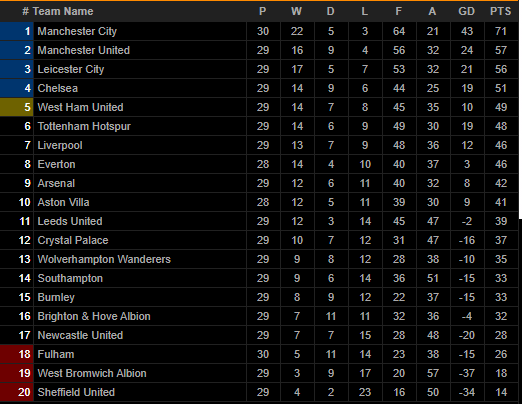Open West Ham United team entry

pos(80,107)
